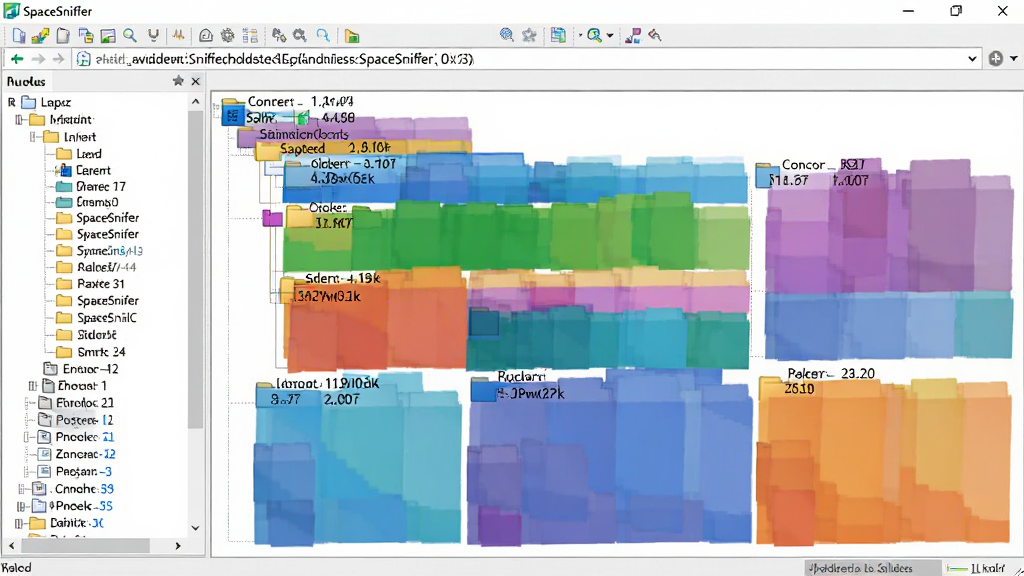Screen dimensions: 1024x576
Task: Select the Lewd folder in tree
Action: 88,153
